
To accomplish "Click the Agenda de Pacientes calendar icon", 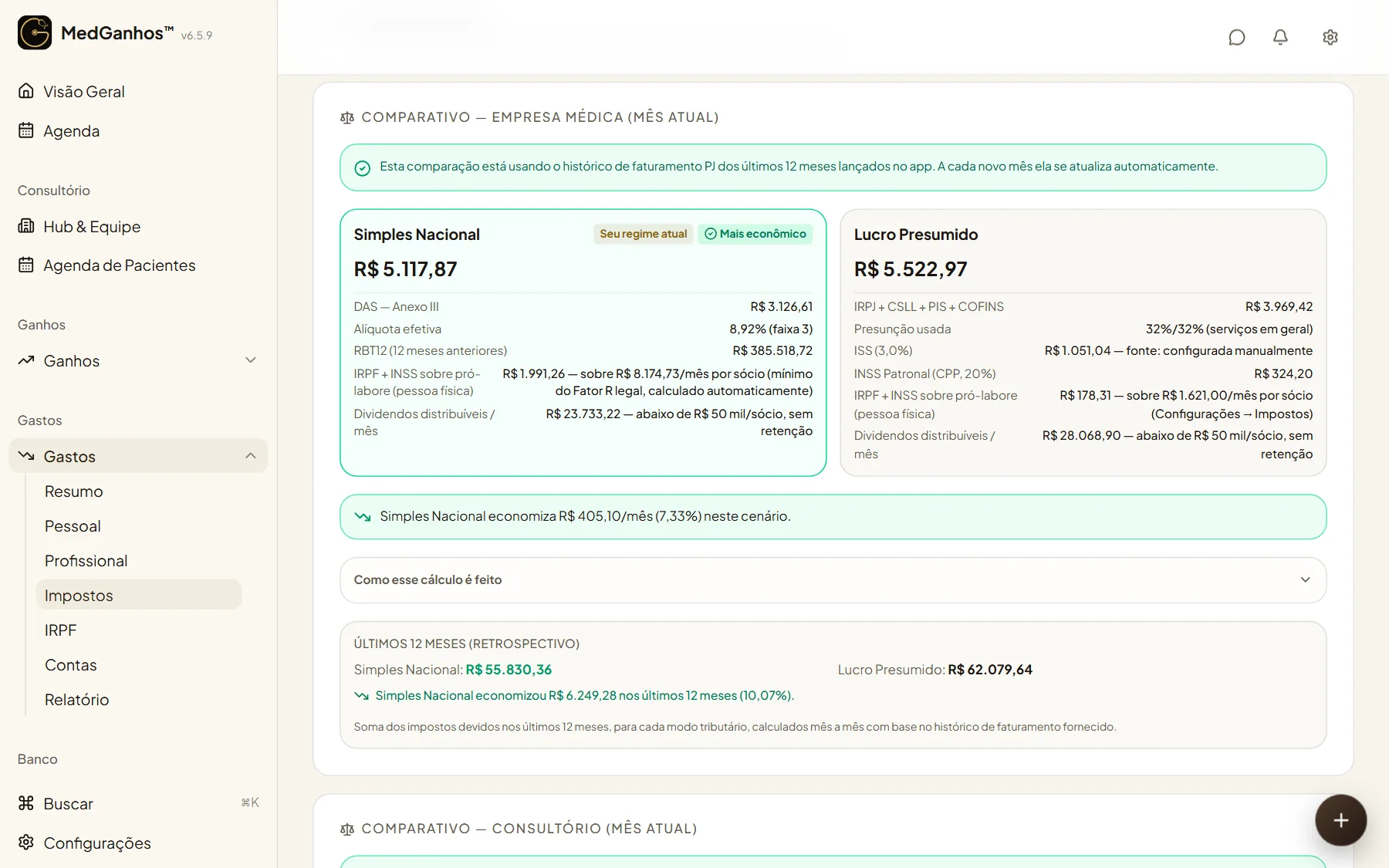I will (x=26, y=265).
